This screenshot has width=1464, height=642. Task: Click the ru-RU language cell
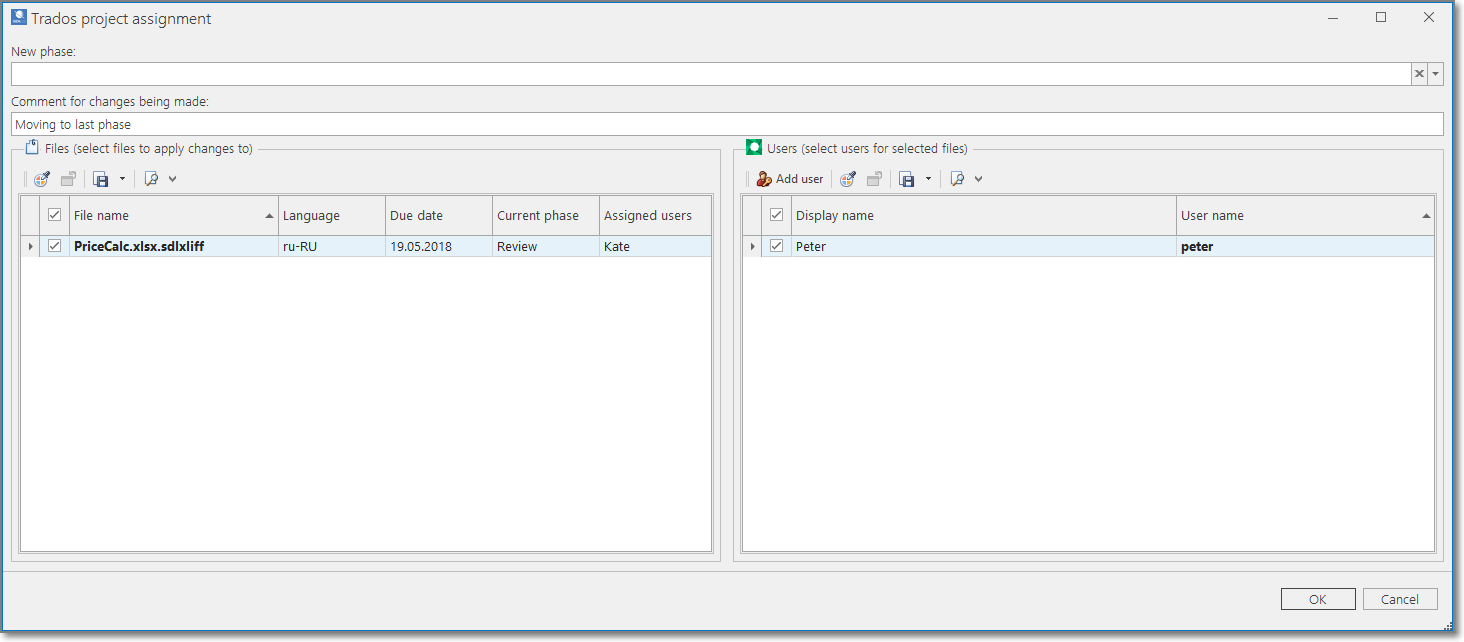[x=331, y=246]
